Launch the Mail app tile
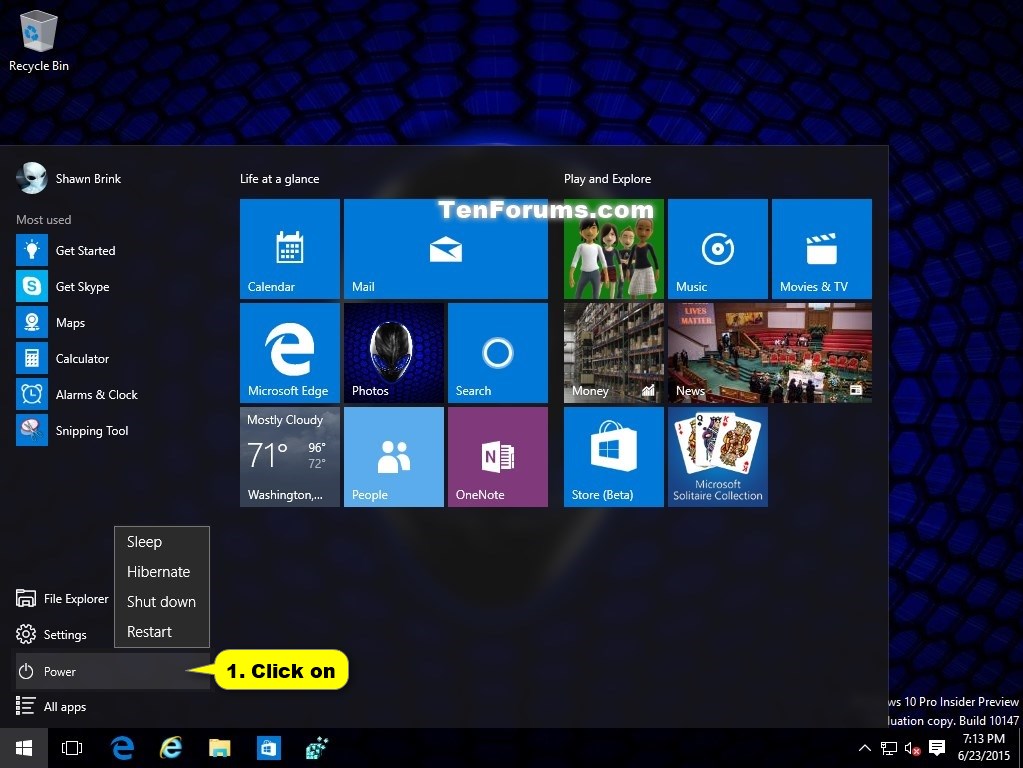The image size is (1023, 768). point(445,248)
